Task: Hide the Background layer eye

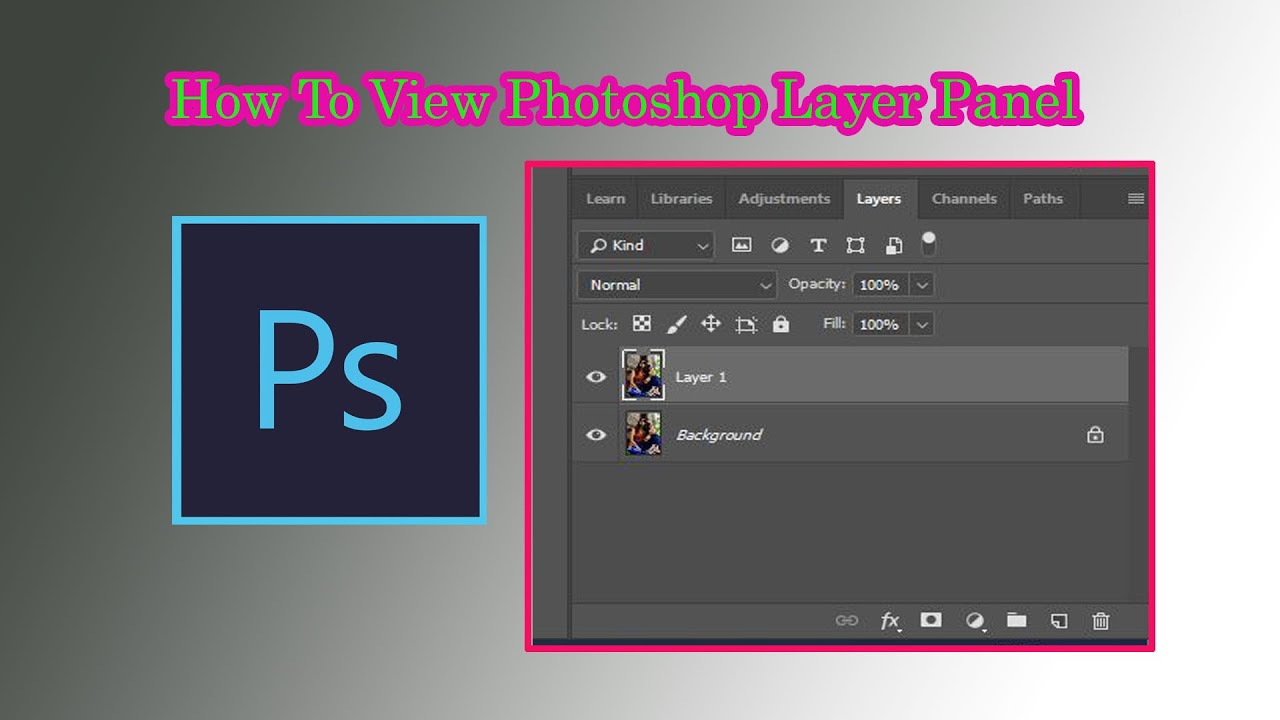Action: [596, 435]
